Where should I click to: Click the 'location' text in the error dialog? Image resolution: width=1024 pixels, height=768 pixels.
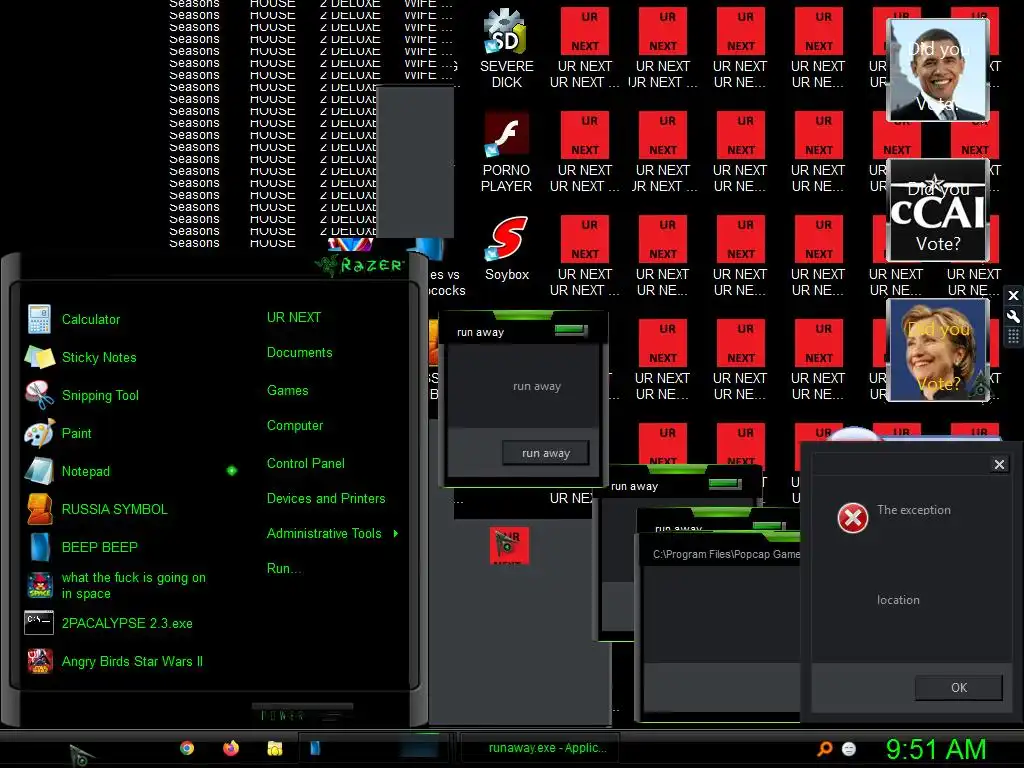(x=898, y=600)
